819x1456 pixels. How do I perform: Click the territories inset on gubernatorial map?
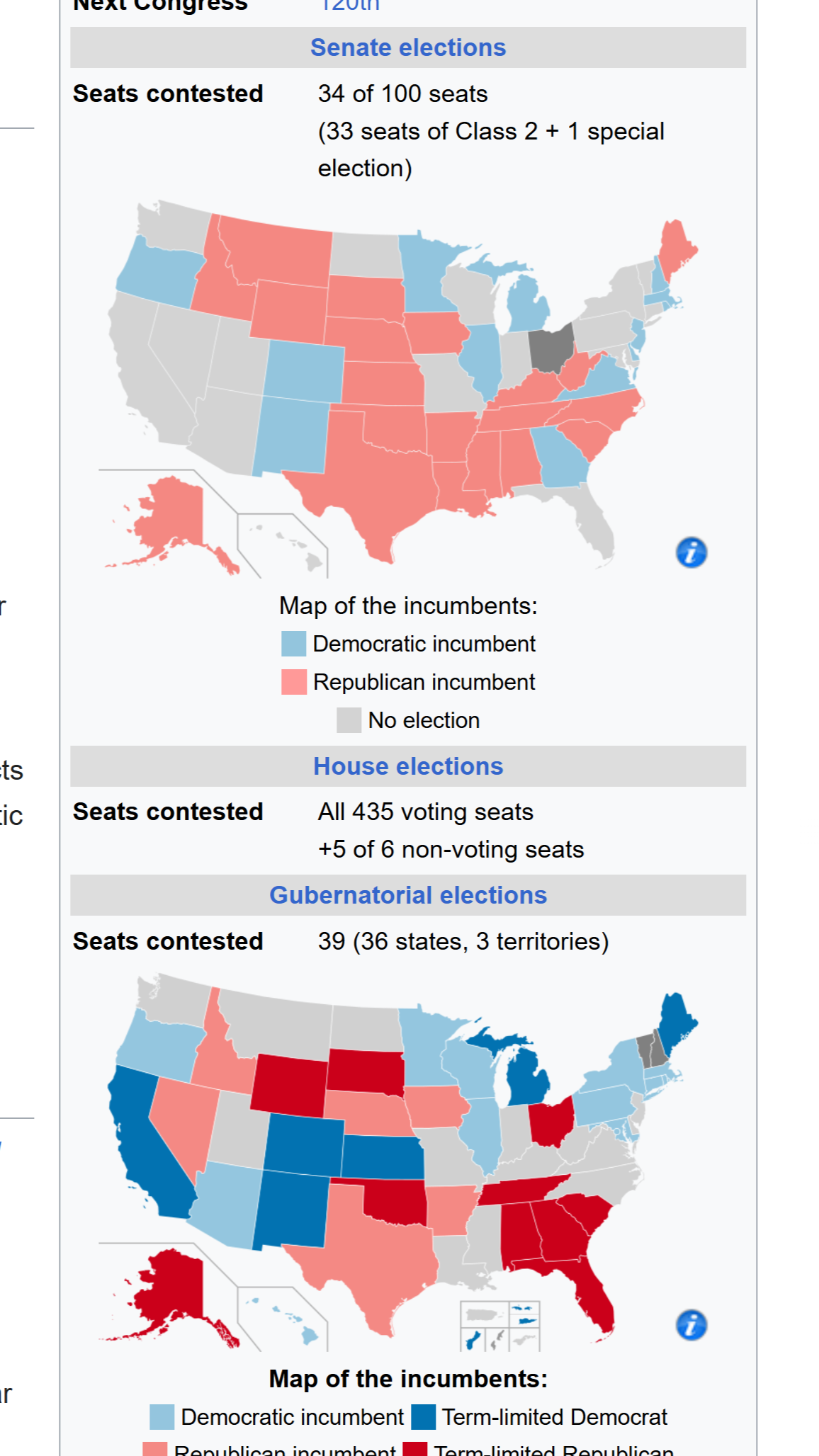click(500, 1326)
